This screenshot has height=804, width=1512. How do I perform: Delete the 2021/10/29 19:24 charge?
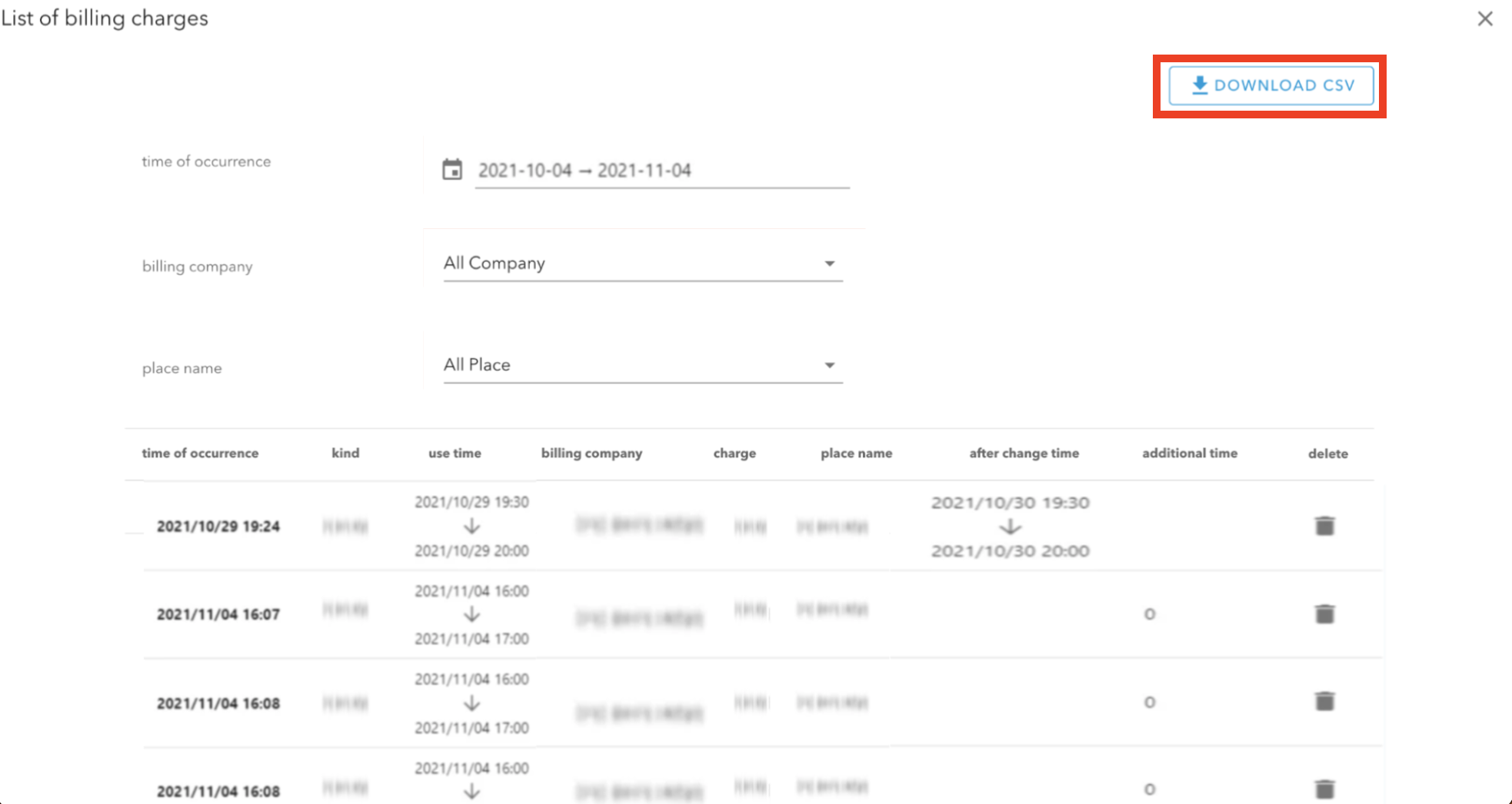tap(1324, 526)
